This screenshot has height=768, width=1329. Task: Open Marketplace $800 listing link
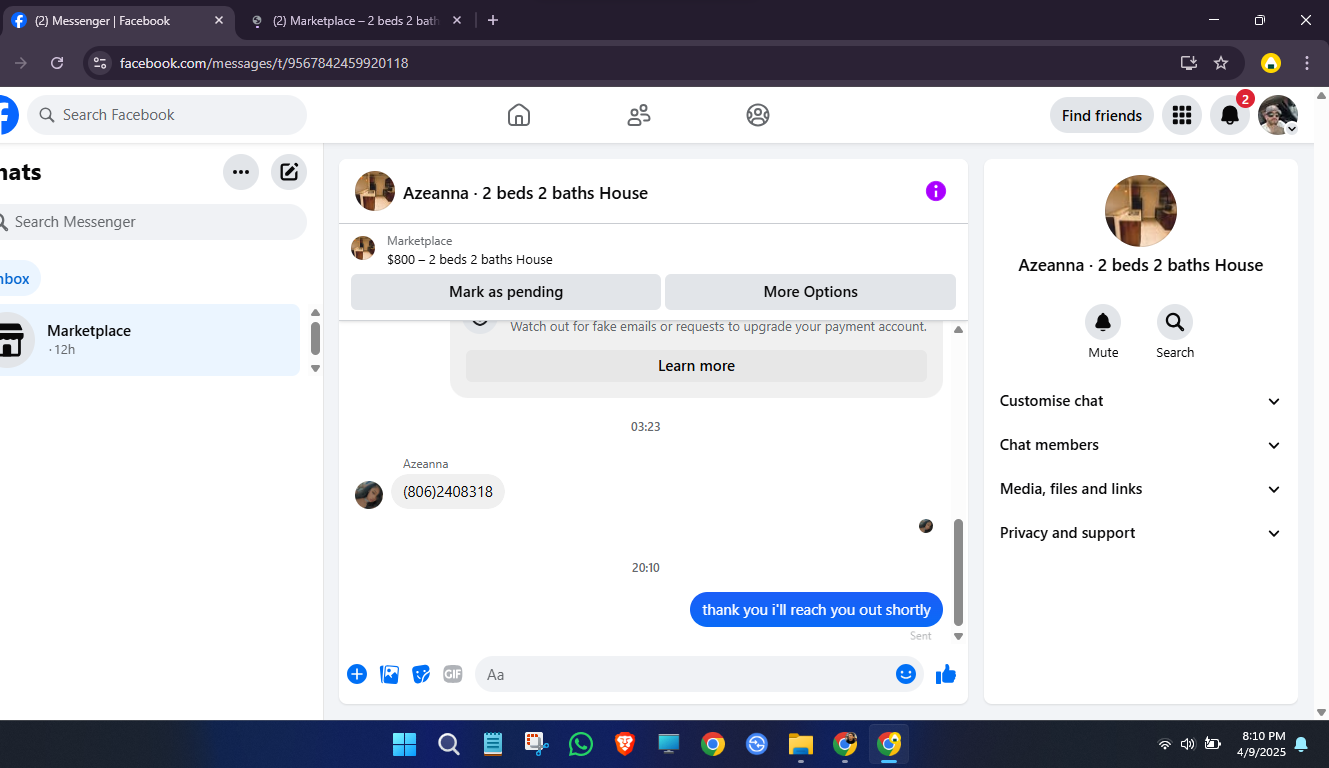click(x=470, y=259)
